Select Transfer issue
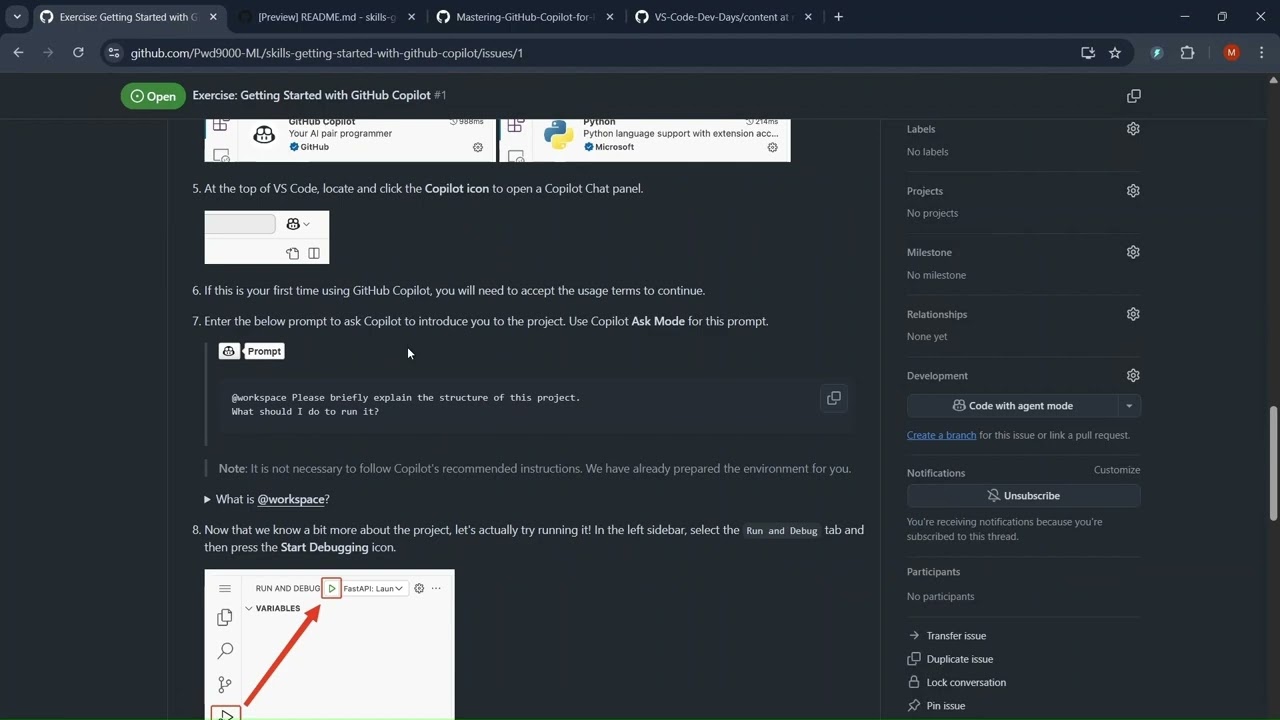The width and height of the screenshot is (1280, 720). coord(946,636)
